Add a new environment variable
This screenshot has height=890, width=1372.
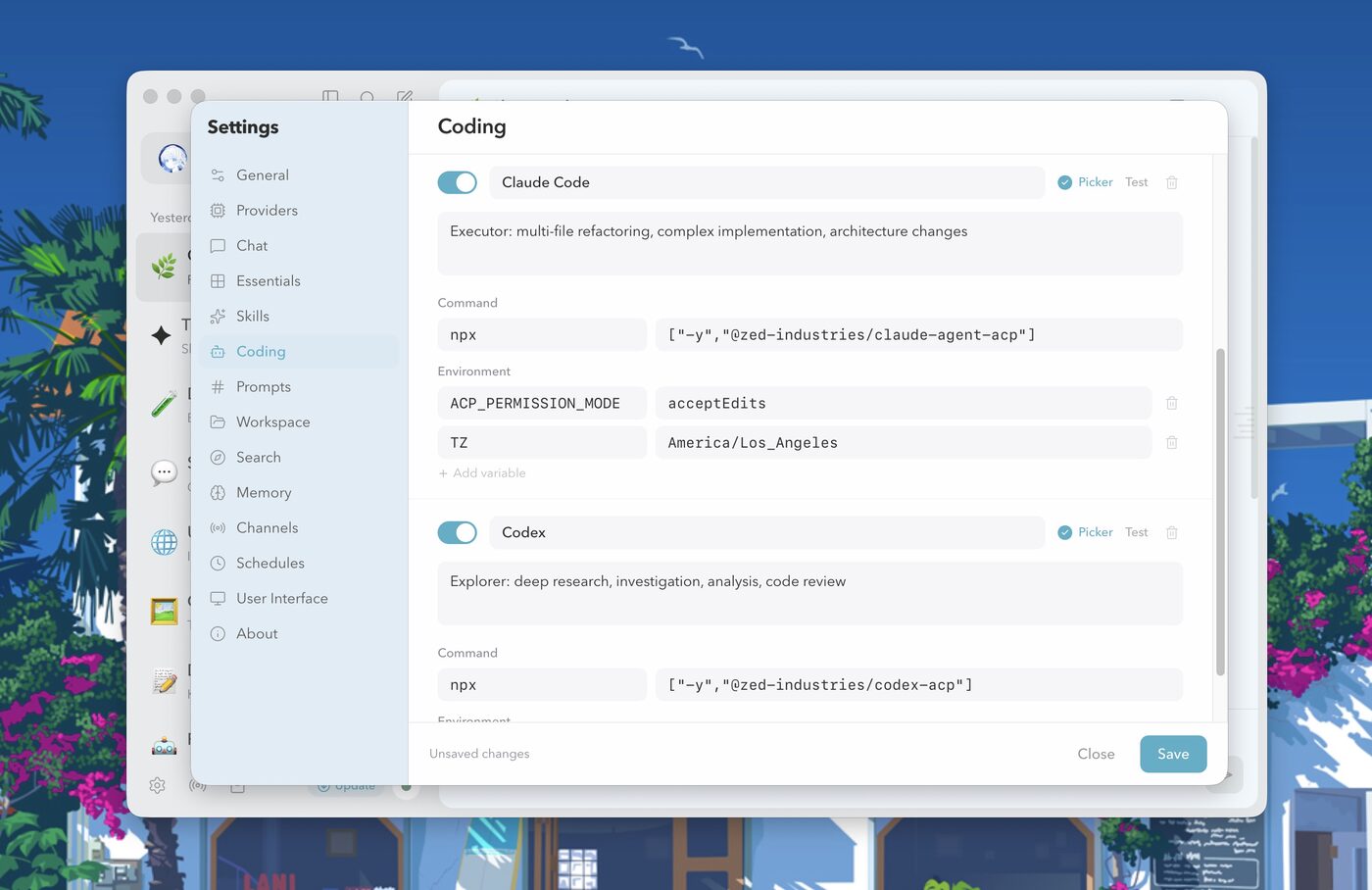click(x=482, y=472)
